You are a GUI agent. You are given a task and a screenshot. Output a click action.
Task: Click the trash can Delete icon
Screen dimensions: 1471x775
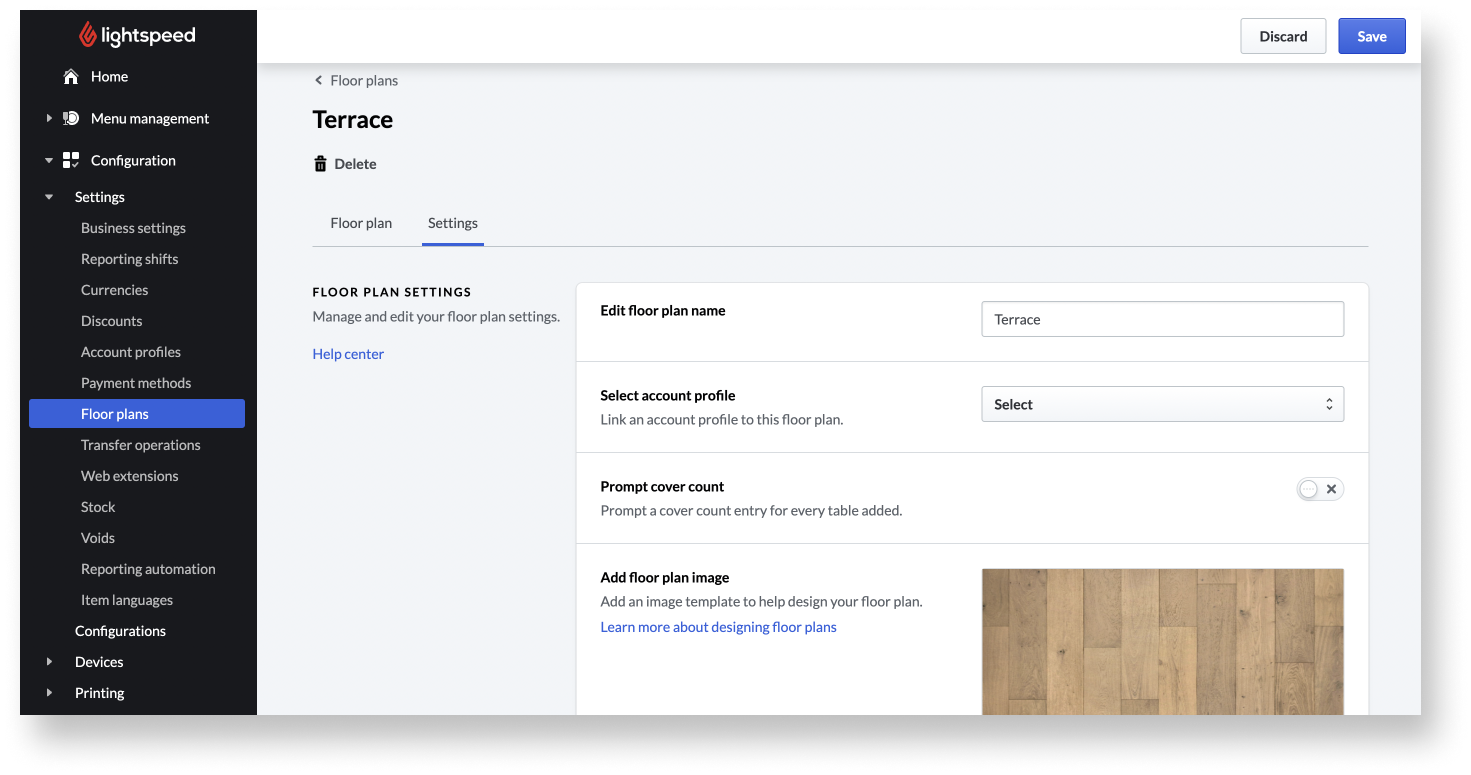pos(320,164)
